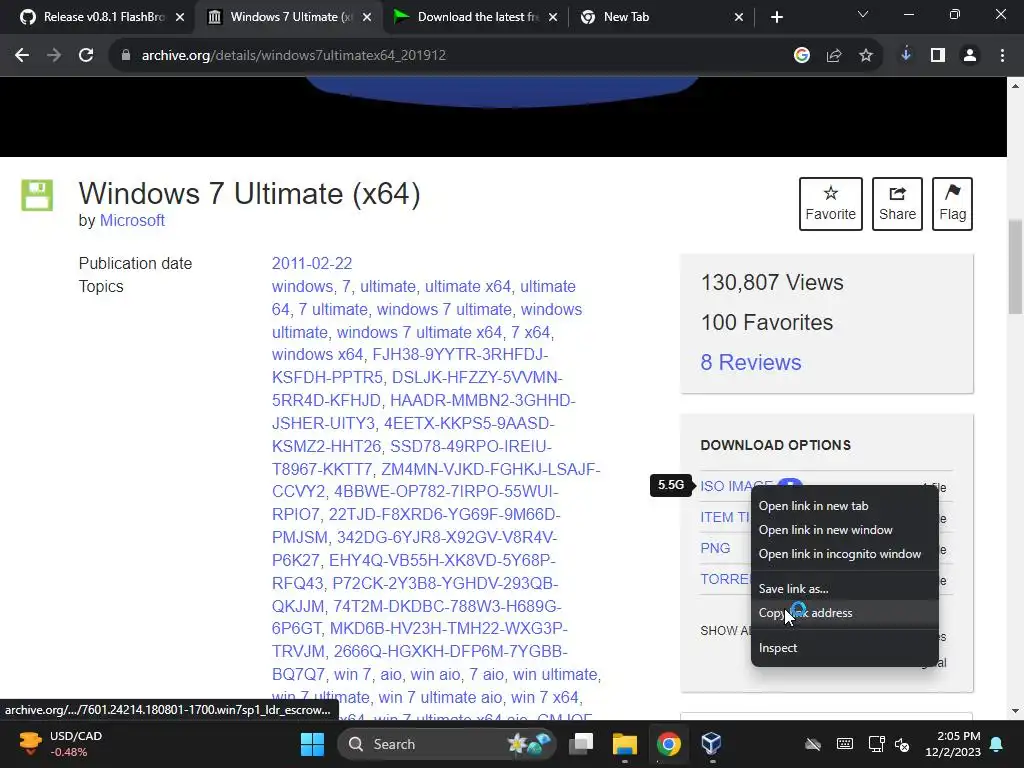The height and width of the screenshot is (768, 1024).
Task: Toggle the browser side panel icon
Action: point(938,56)
